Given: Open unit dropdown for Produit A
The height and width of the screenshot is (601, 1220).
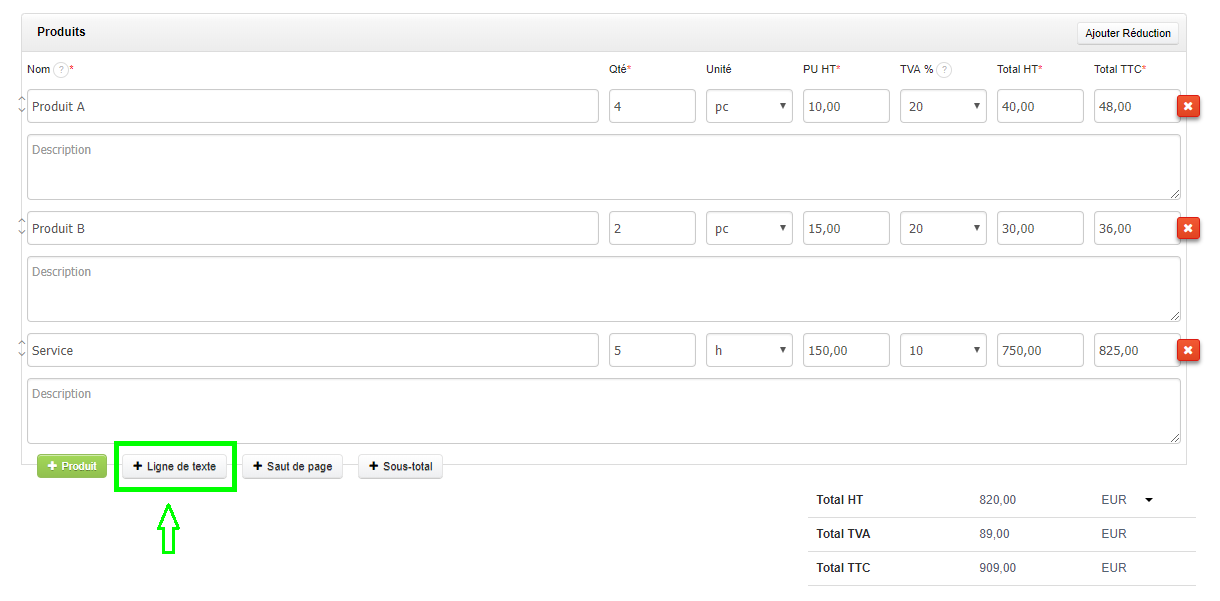Looking at the screenshot, I should coord(749,106).
